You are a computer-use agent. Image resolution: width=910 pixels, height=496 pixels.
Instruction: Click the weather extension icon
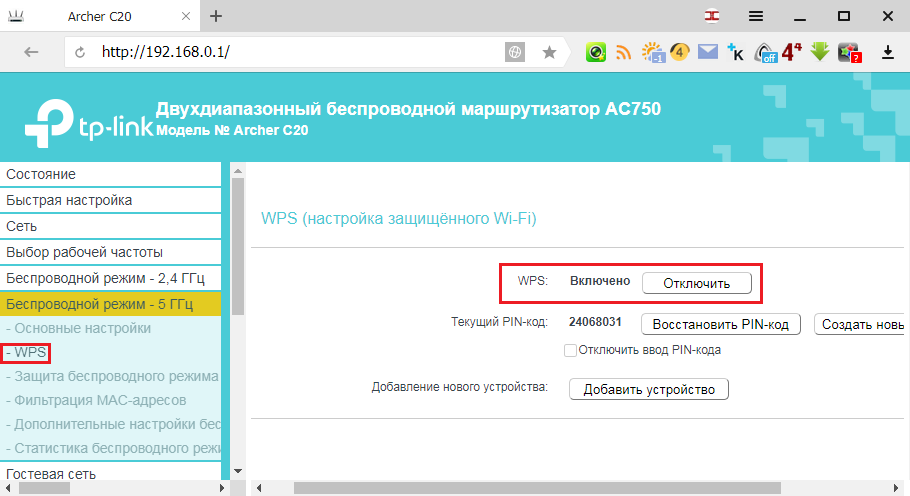(x=653, y=52)
